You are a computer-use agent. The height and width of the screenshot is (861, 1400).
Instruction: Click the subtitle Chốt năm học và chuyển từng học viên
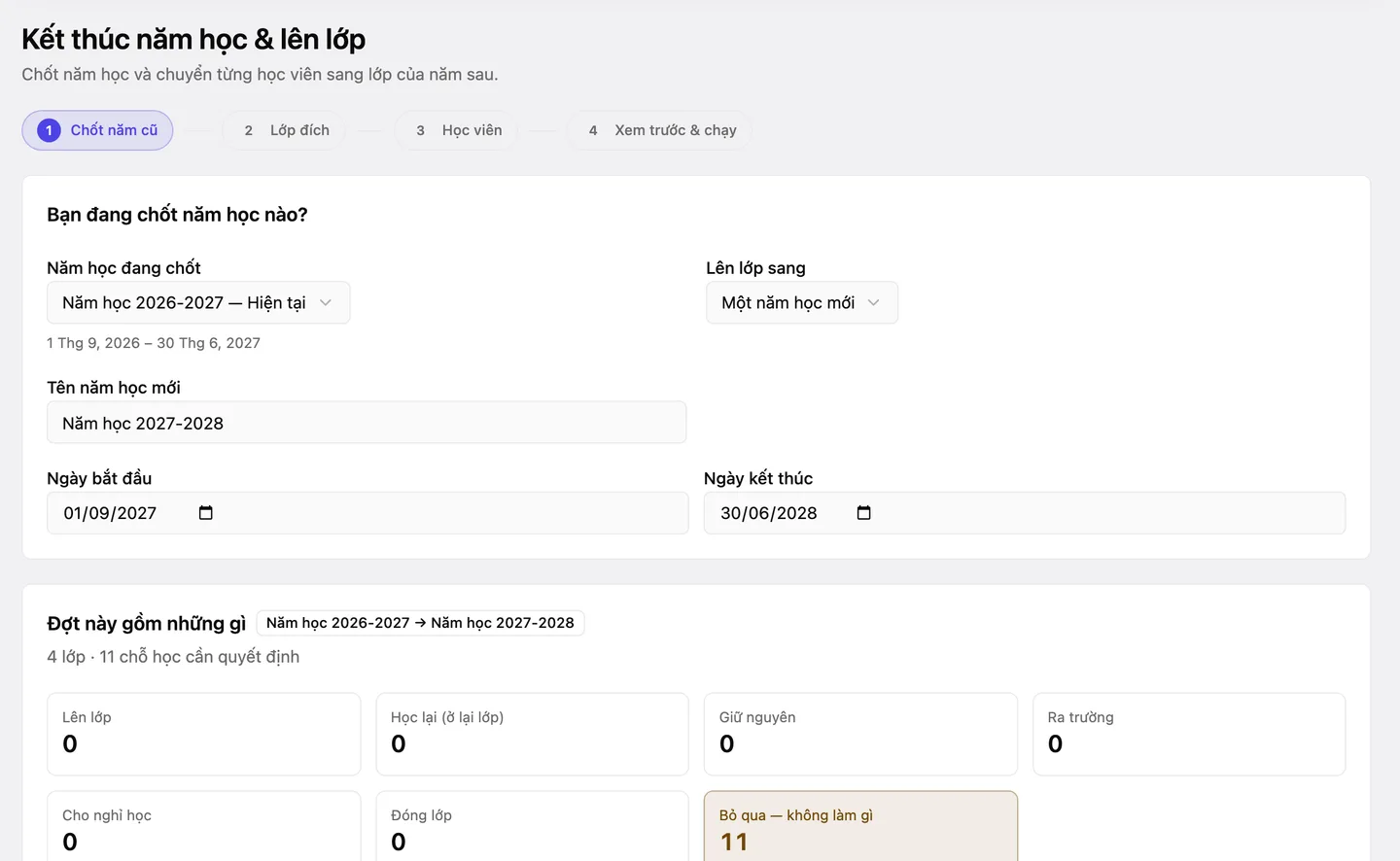pos(260,74)
